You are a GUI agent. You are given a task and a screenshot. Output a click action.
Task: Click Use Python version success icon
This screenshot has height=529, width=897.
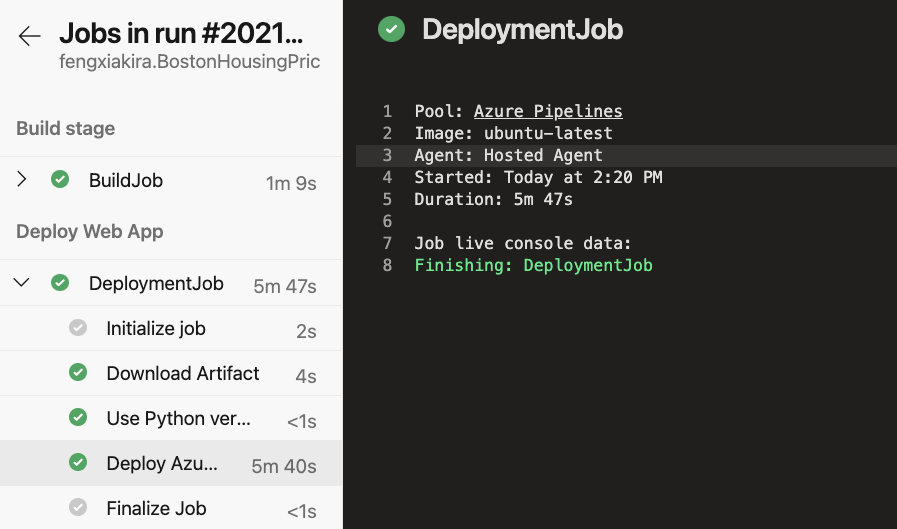78,417
